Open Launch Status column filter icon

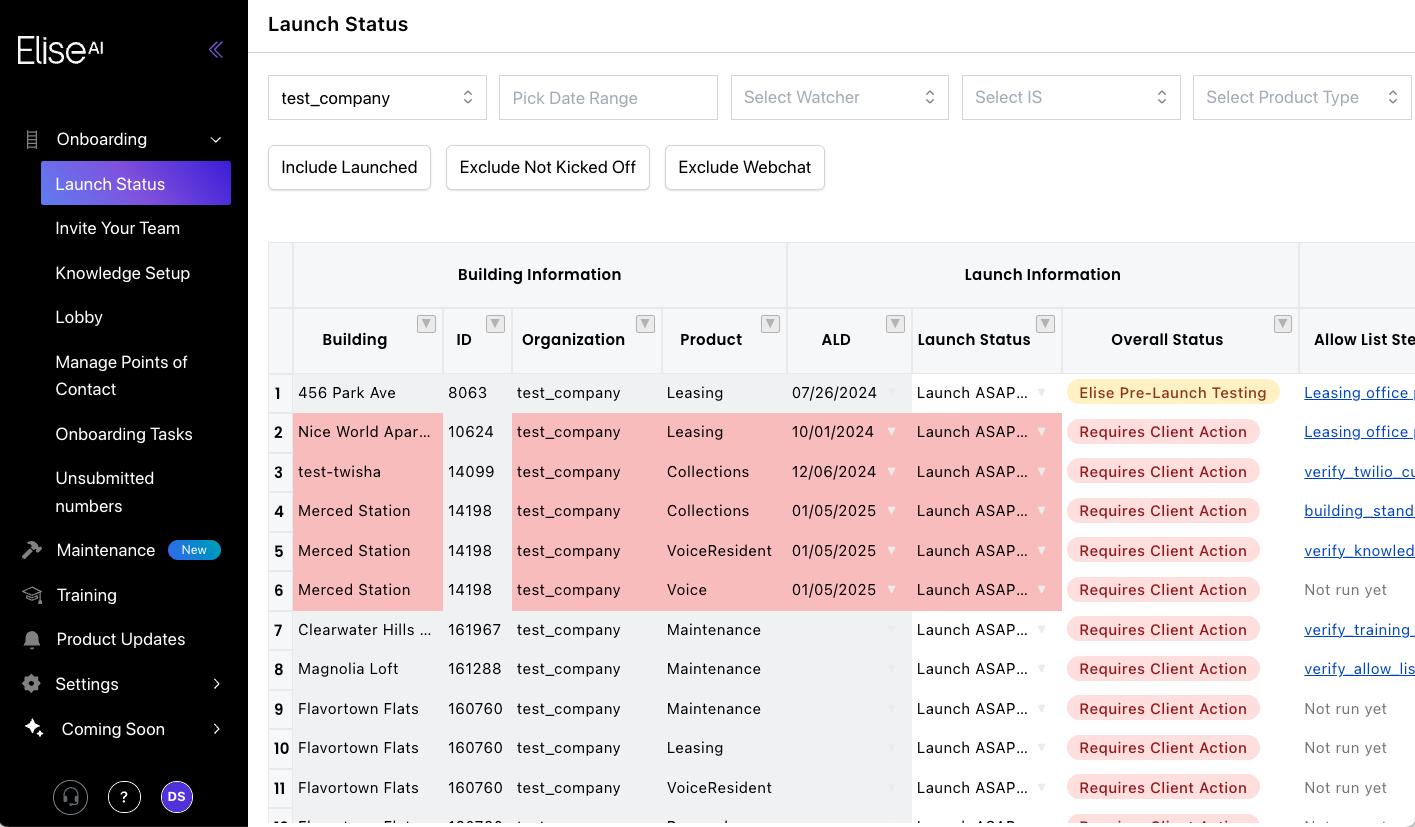point(1045,323)
